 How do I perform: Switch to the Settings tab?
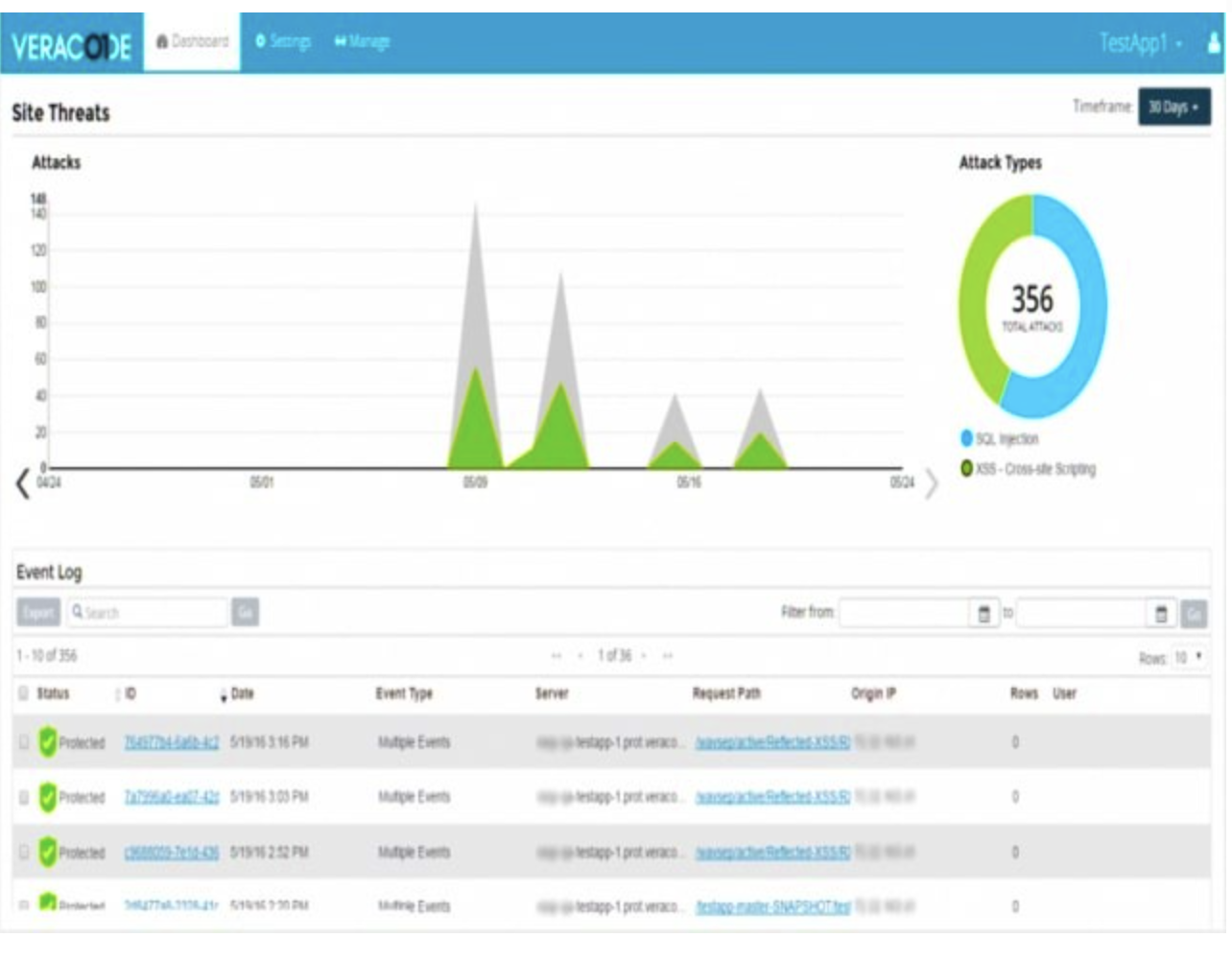coord(283,41)
